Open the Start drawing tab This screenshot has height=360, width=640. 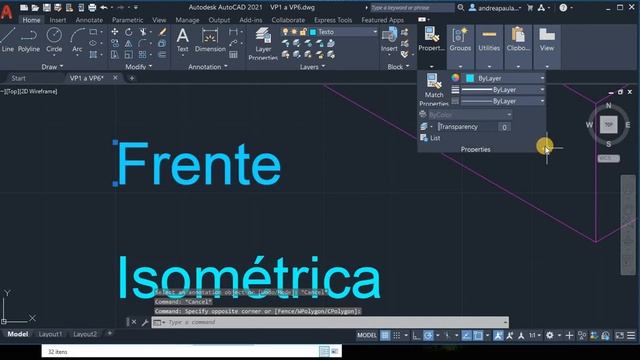(18, 78)
